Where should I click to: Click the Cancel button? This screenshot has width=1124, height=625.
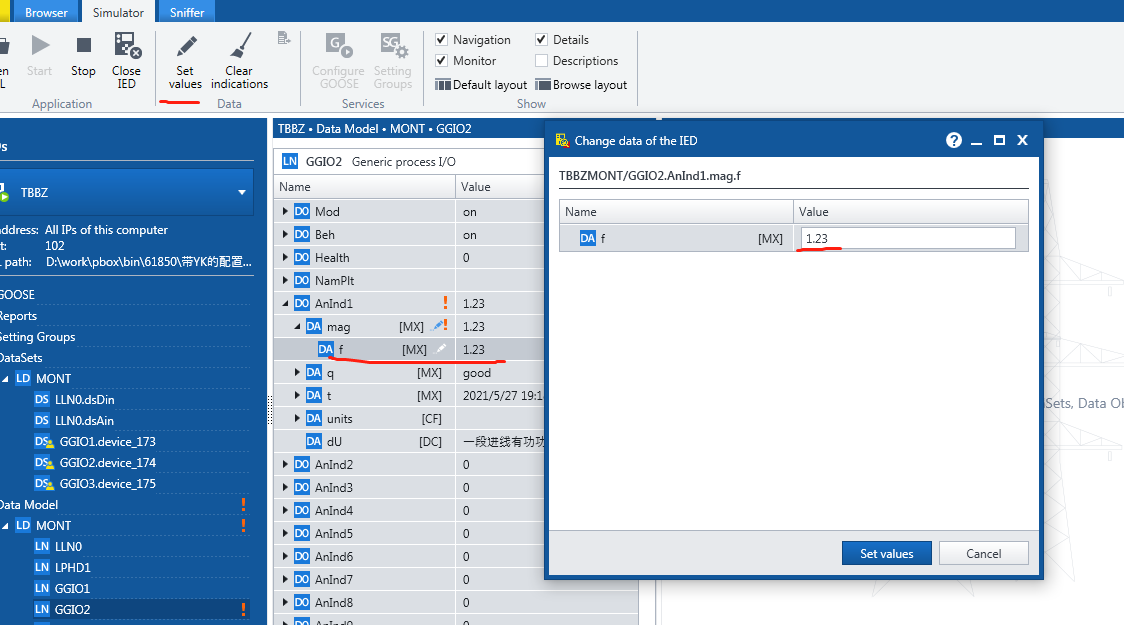983,553
